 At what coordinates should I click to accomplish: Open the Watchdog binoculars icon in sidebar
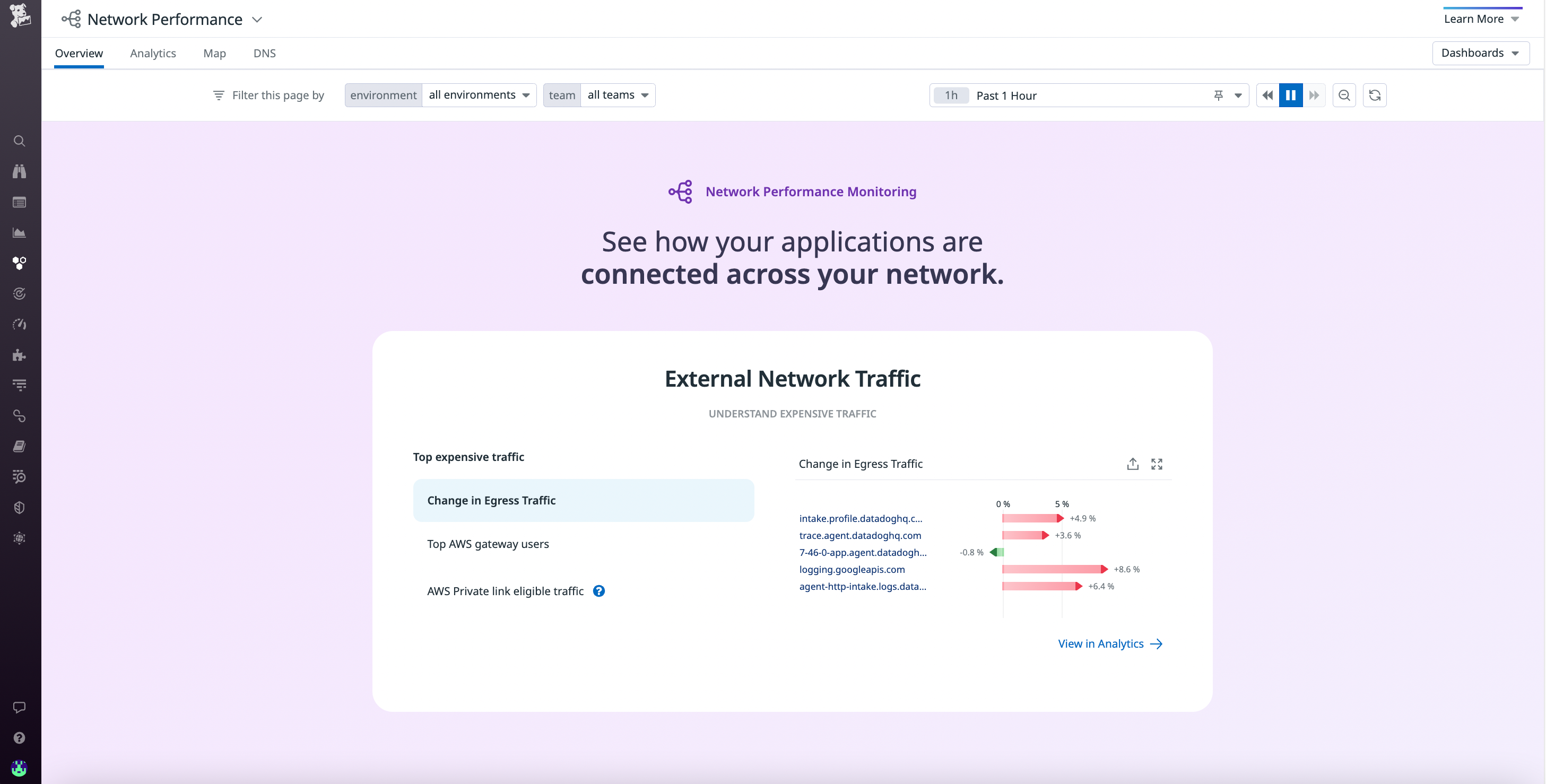pos(19,171)
